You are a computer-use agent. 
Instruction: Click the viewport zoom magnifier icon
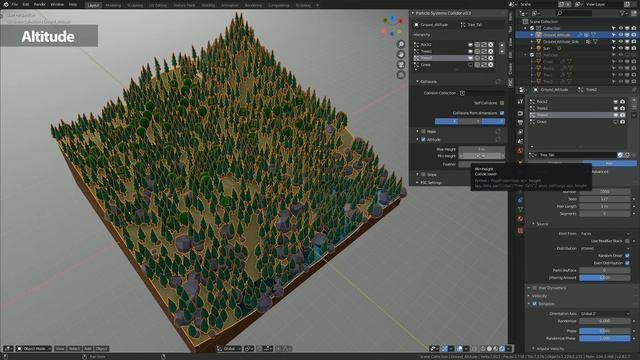(x=401, y=44)
